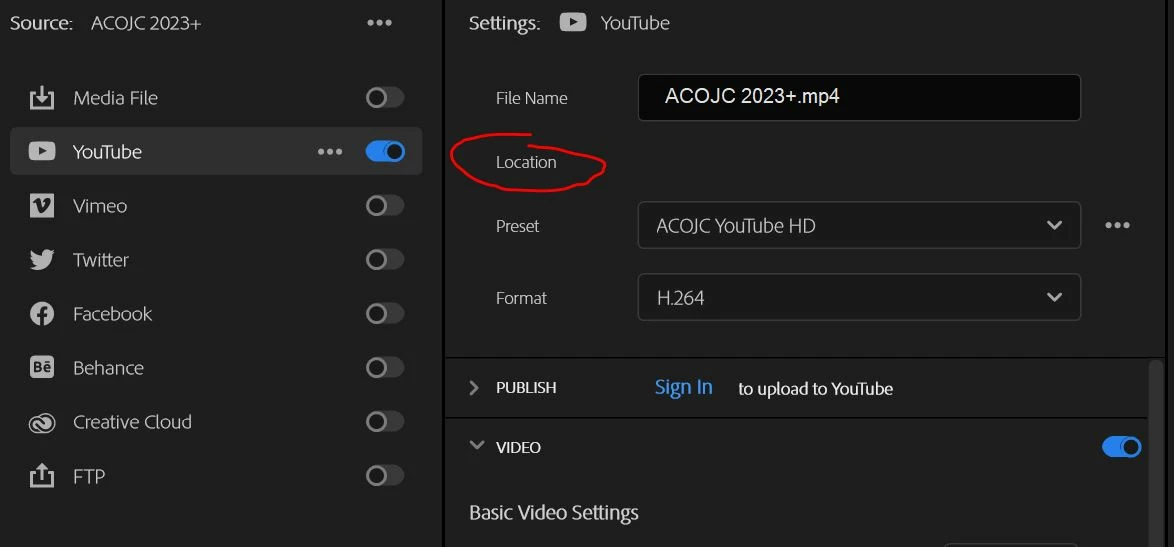Open the Format dropdown H.264
This screenshot has width=1174, height=547.
tap(859, 297)
